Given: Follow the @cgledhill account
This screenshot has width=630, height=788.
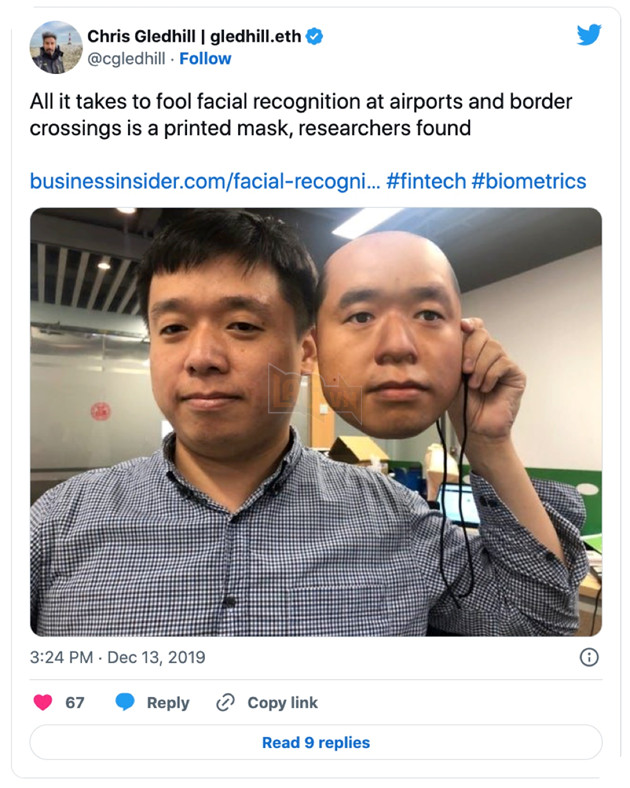Looking at the screenshot, I should pos(205,59).
